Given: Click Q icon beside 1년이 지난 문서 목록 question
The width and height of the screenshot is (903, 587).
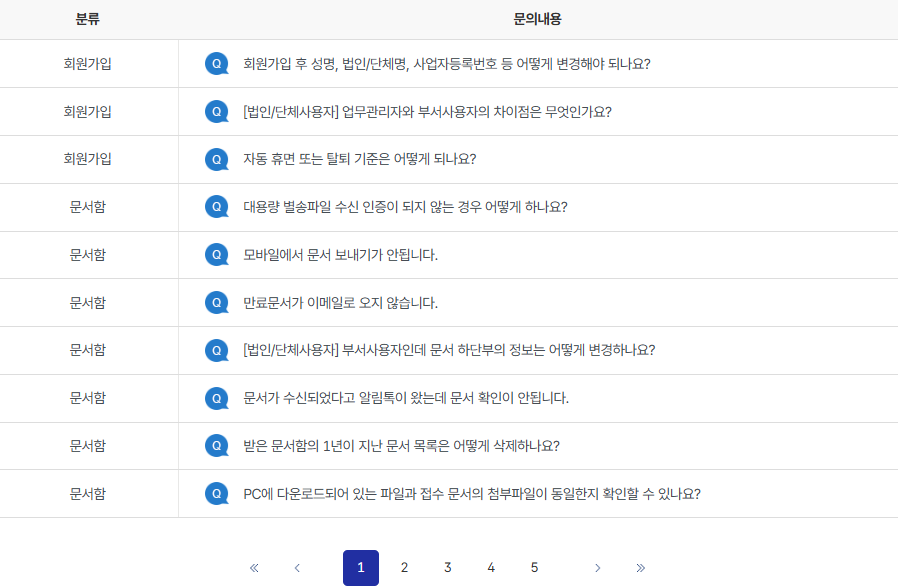Looking at the screenshot, I should 217,446.
